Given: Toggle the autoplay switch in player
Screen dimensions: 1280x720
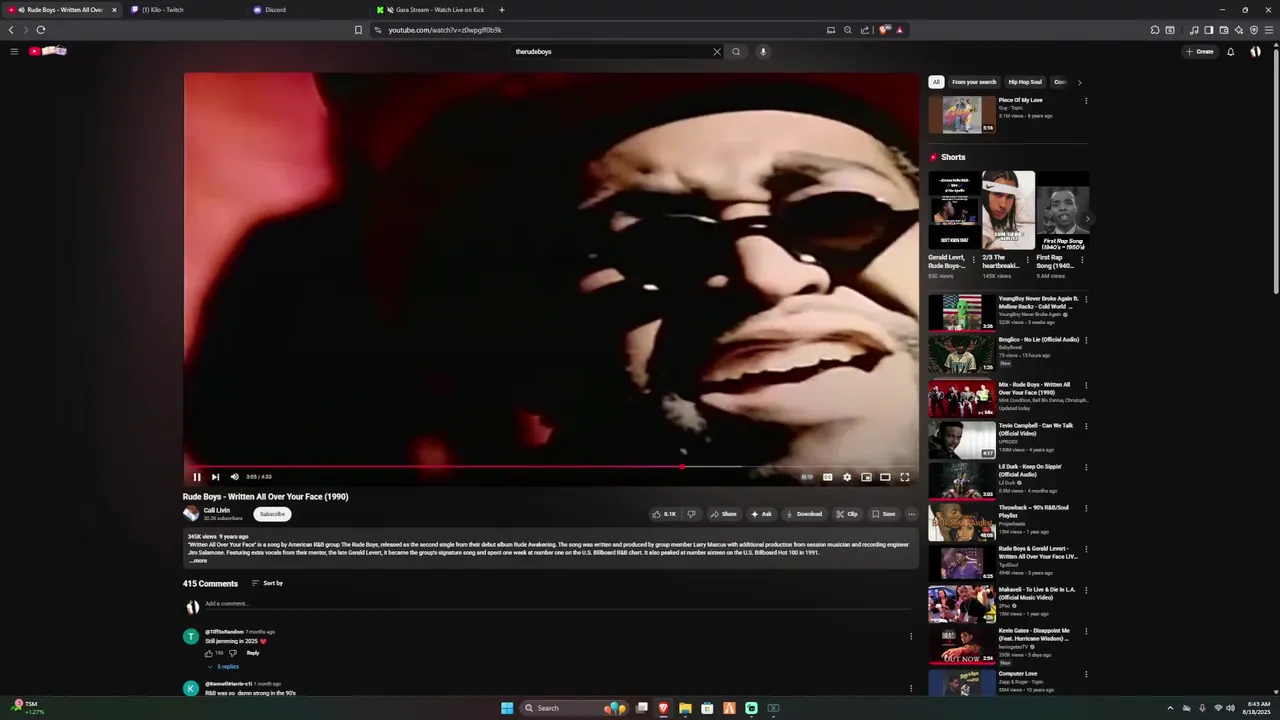Looking at the screenshot, I should click(x=807, y=477).
